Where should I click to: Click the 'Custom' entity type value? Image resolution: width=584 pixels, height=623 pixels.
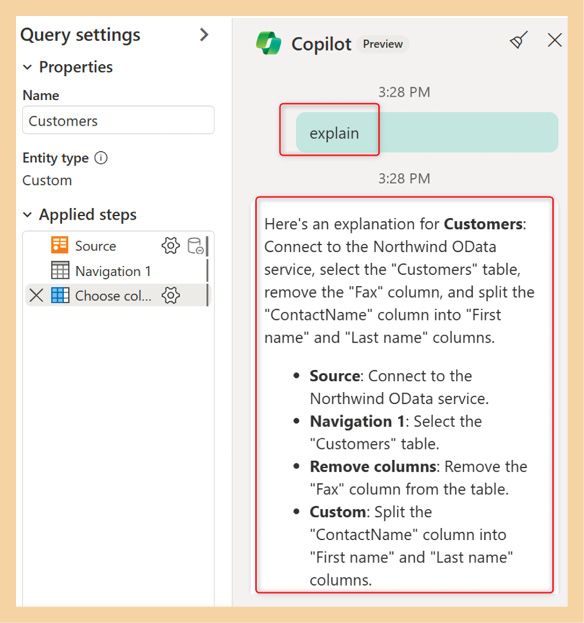click(47, 180)
